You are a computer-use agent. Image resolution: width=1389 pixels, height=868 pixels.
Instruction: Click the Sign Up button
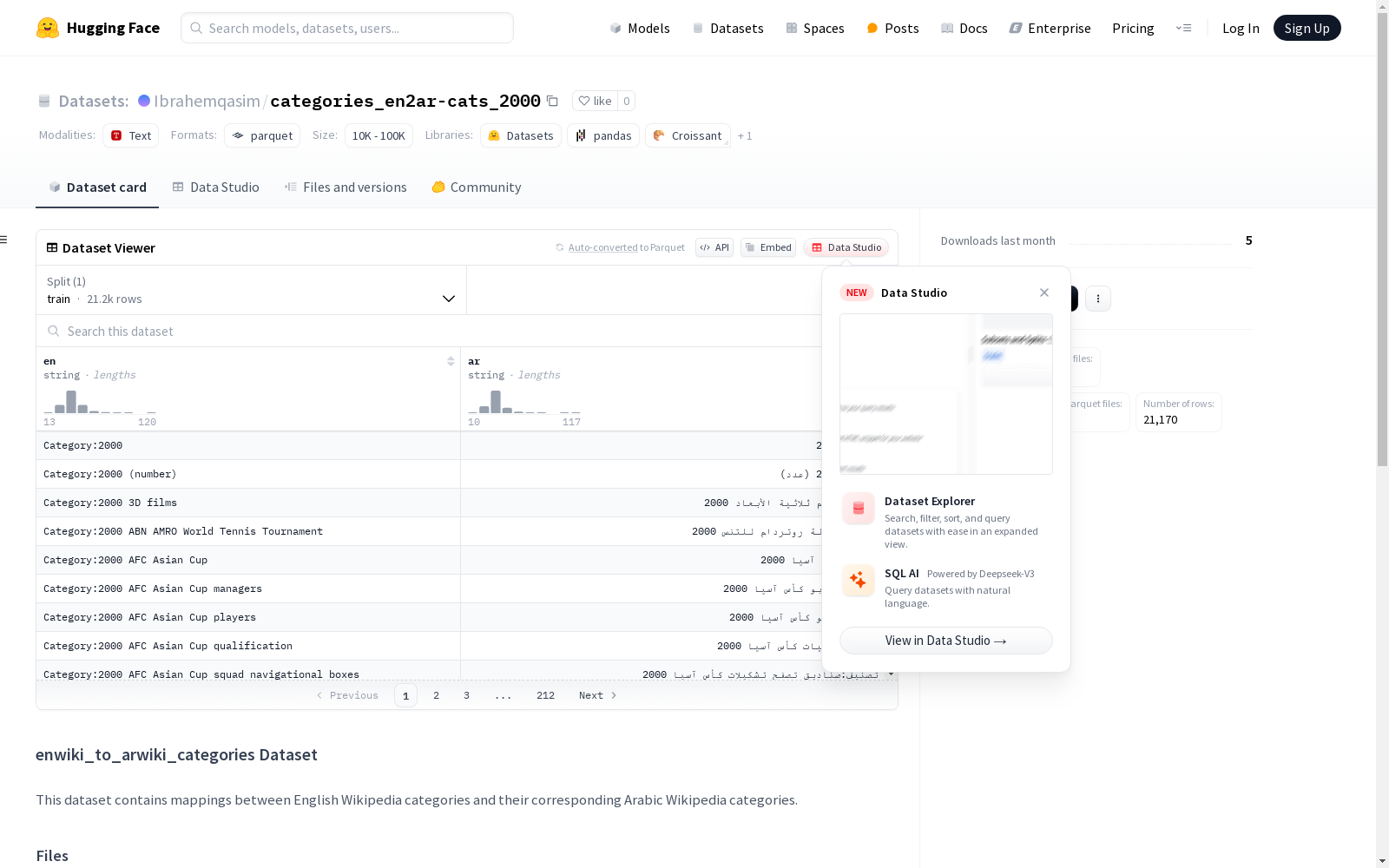coord(1307,28)
